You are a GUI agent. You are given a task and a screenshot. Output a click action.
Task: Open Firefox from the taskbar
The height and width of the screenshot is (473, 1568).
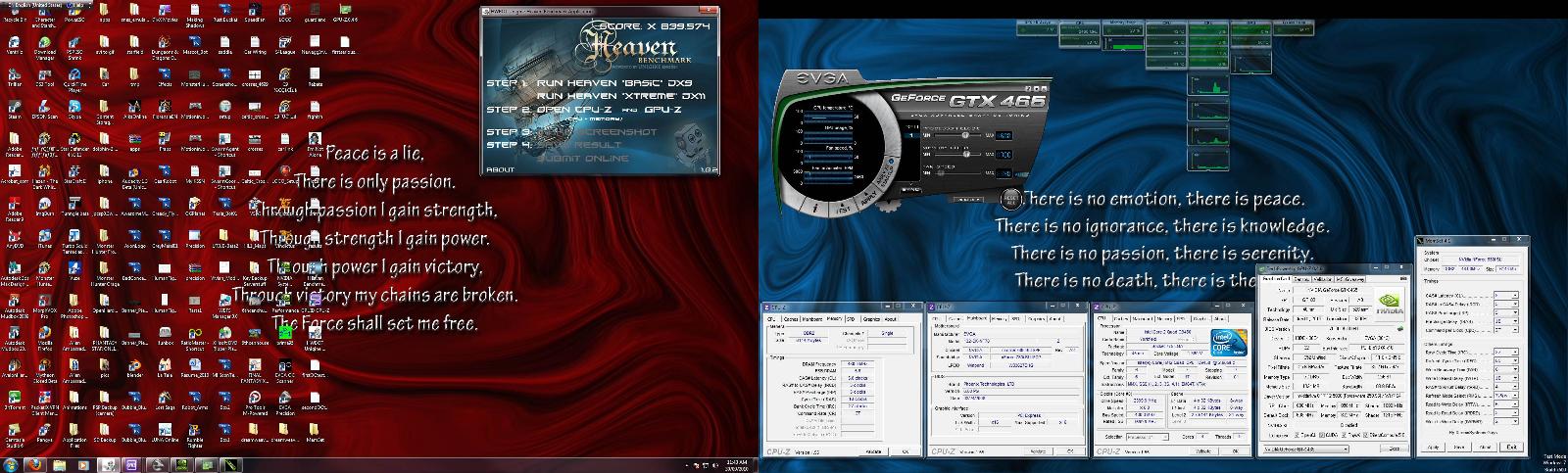coord(35,464)
